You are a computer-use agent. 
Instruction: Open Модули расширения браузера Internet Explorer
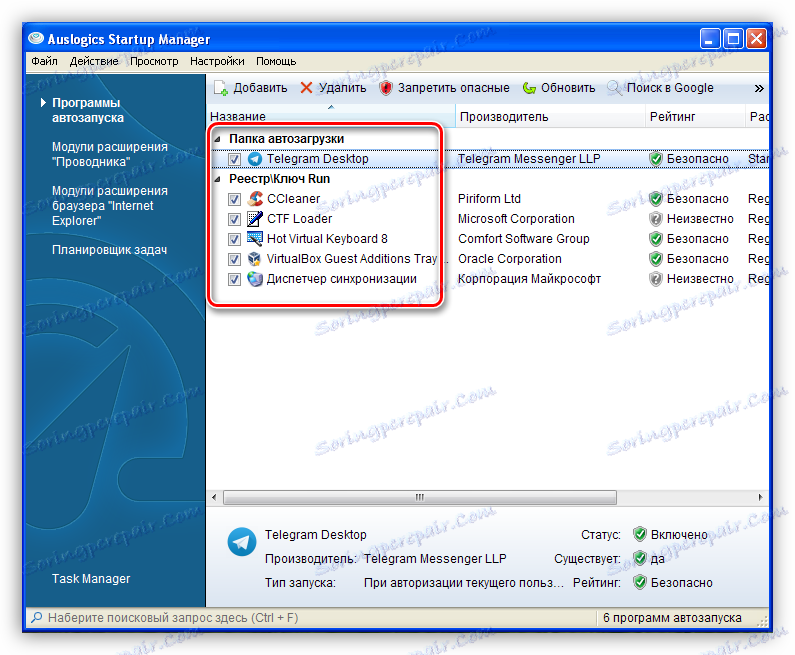[110, 206]
